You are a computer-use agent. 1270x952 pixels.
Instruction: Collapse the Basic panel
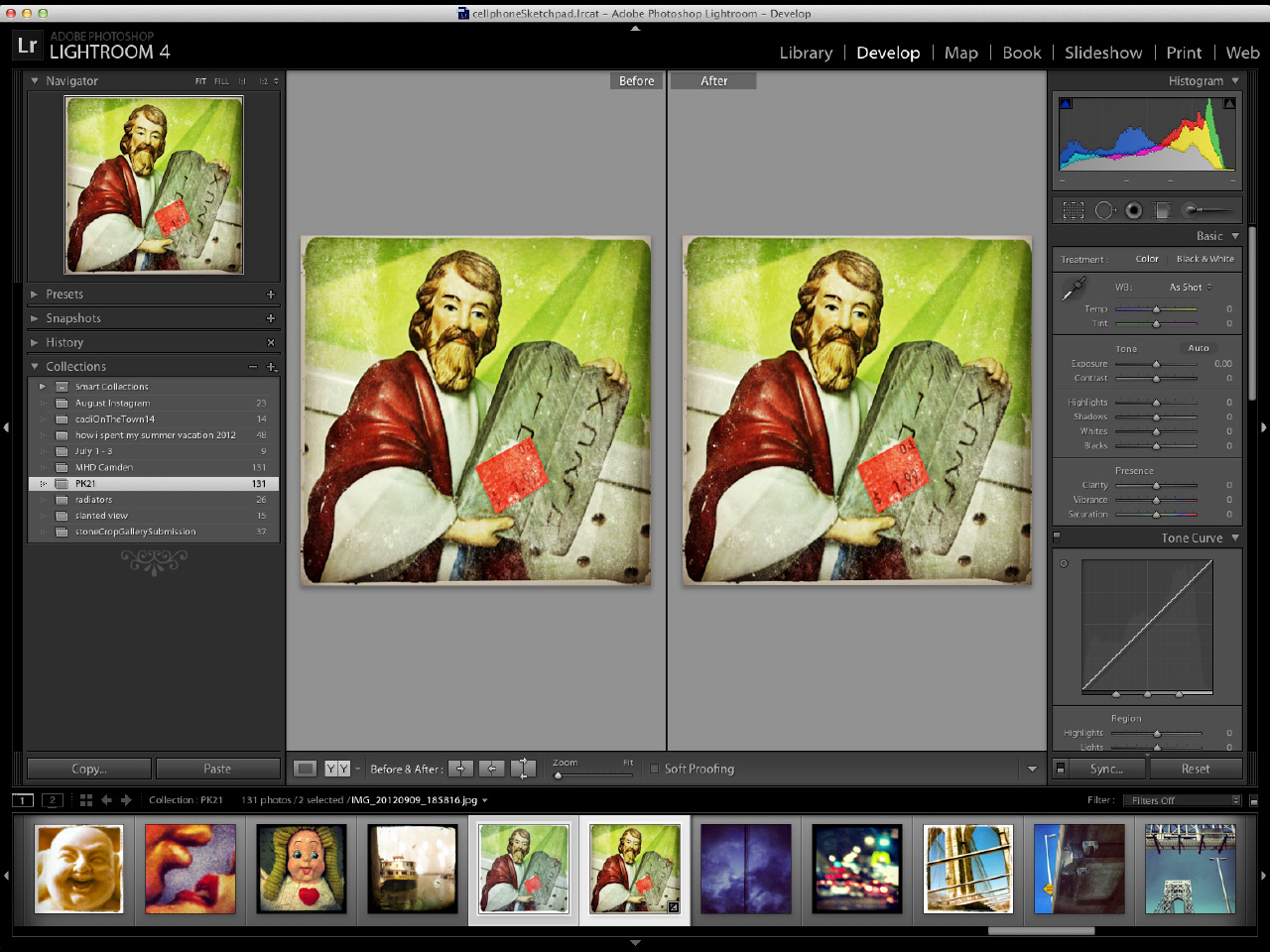[x=1235, y=236]
